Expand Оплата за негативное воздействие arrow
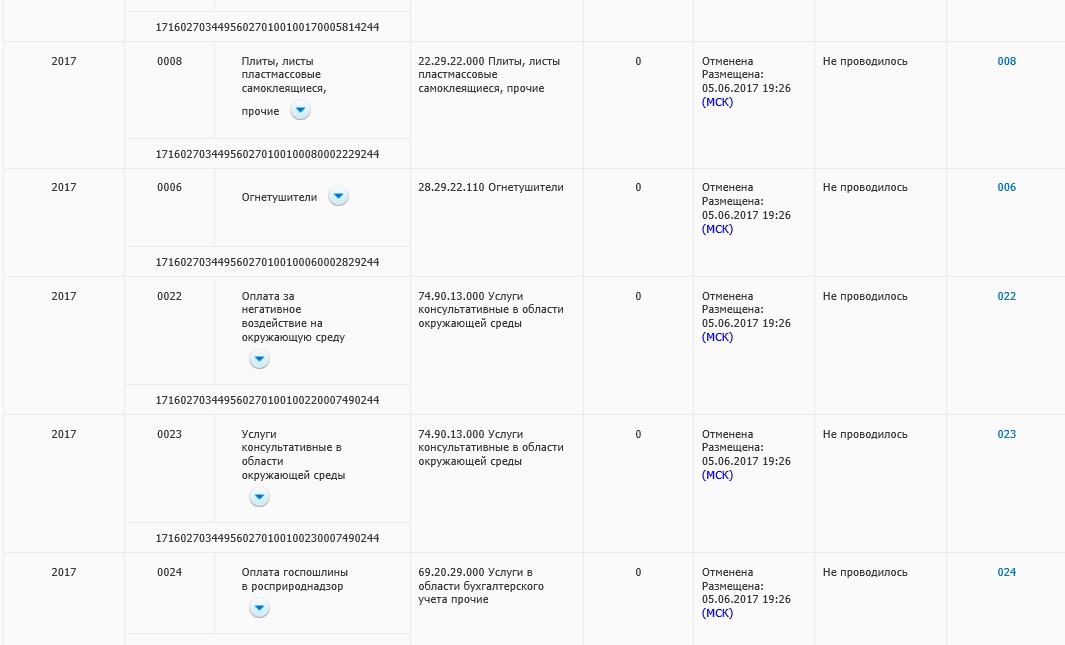This screenshot has height=645, width=1065. point(259,358)
